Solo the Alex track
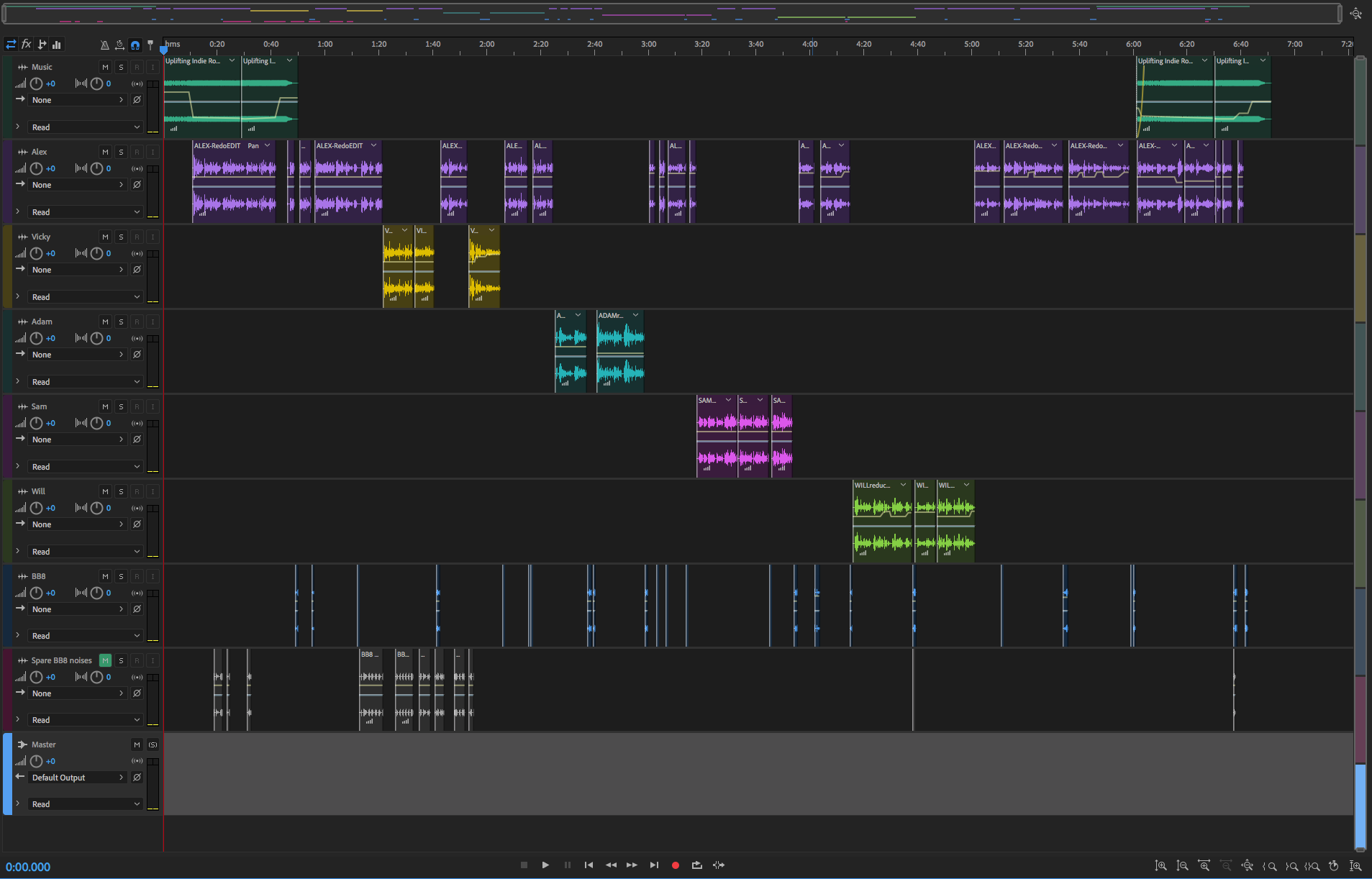The width and height of the screenshot is (1372, 879). coord(121,152)
